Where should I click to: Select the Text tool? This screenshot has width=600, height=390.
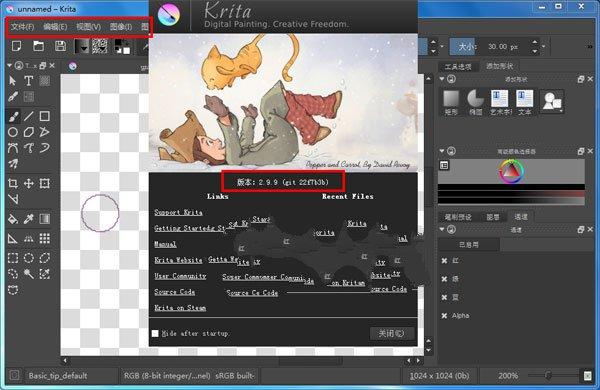pos(29,81)
